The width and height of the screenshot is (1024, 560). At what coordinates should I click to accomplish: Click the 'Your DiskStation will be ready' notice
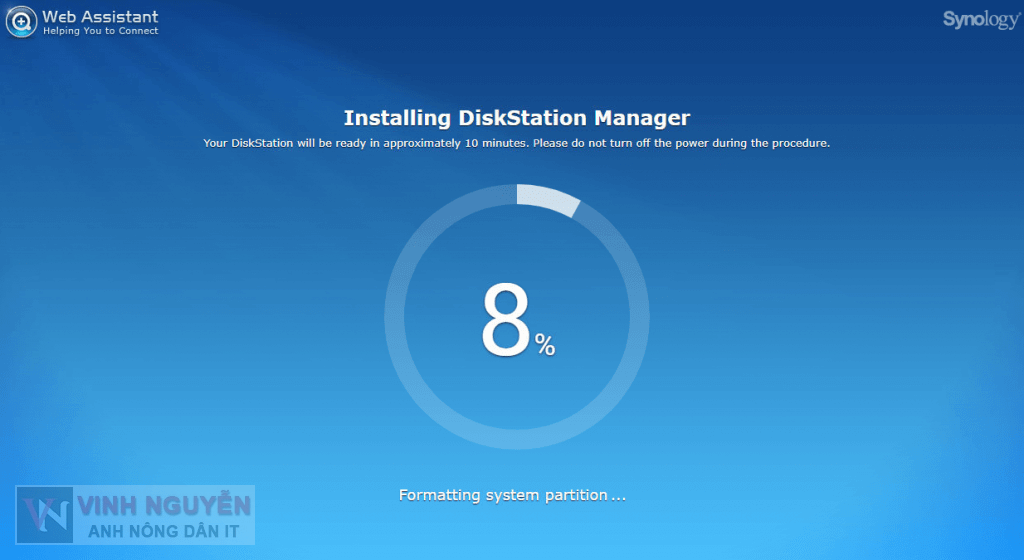pos(517,143)
